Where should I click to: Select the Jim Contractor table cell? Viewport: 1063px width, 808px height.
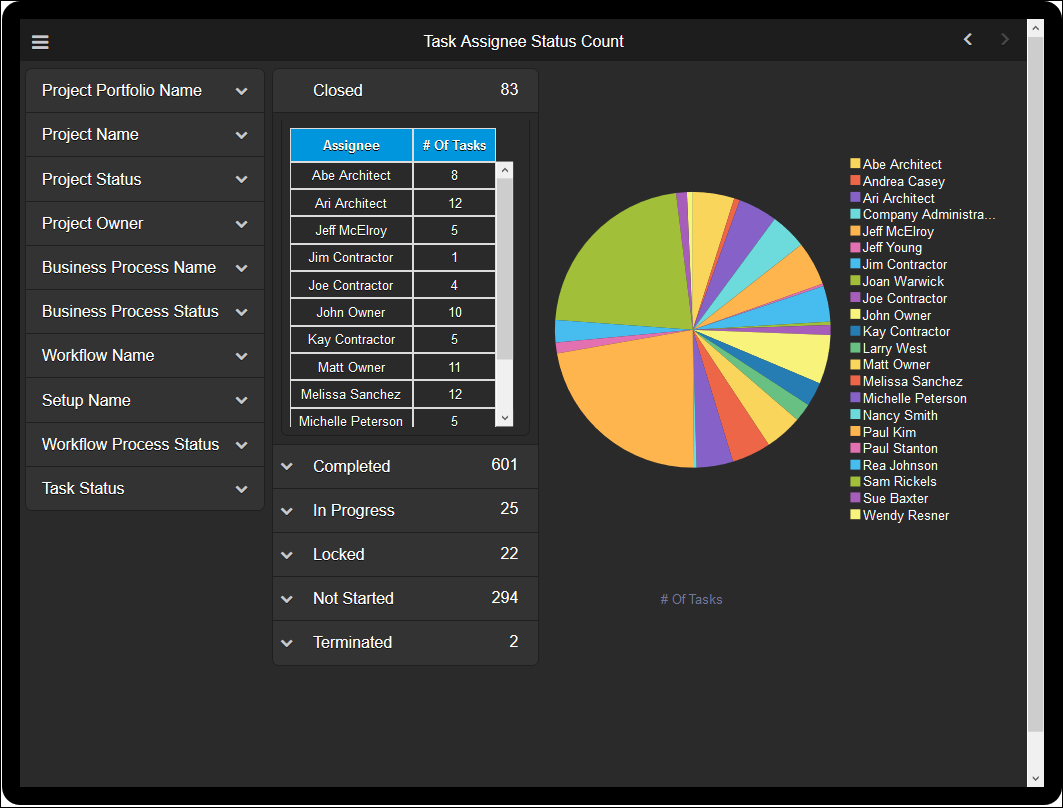[351, 258]
